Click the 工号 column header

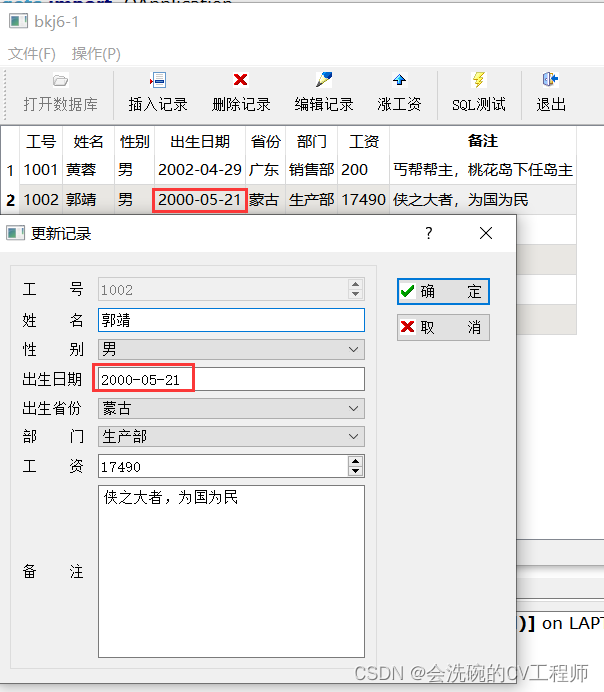coord(41,141)
